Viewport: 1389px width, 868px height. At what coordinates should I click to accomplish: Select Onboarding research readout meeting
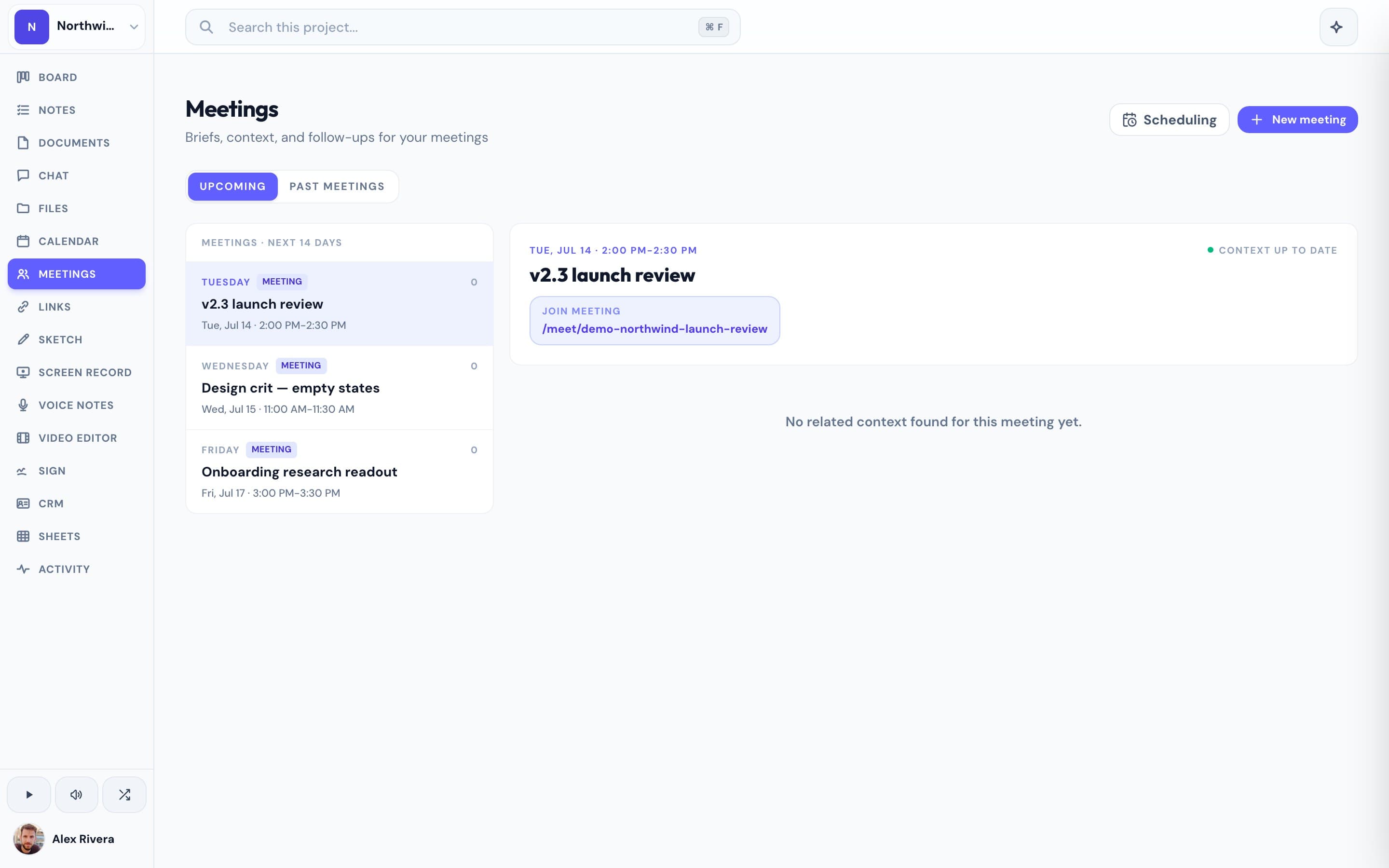coord(339,471)
